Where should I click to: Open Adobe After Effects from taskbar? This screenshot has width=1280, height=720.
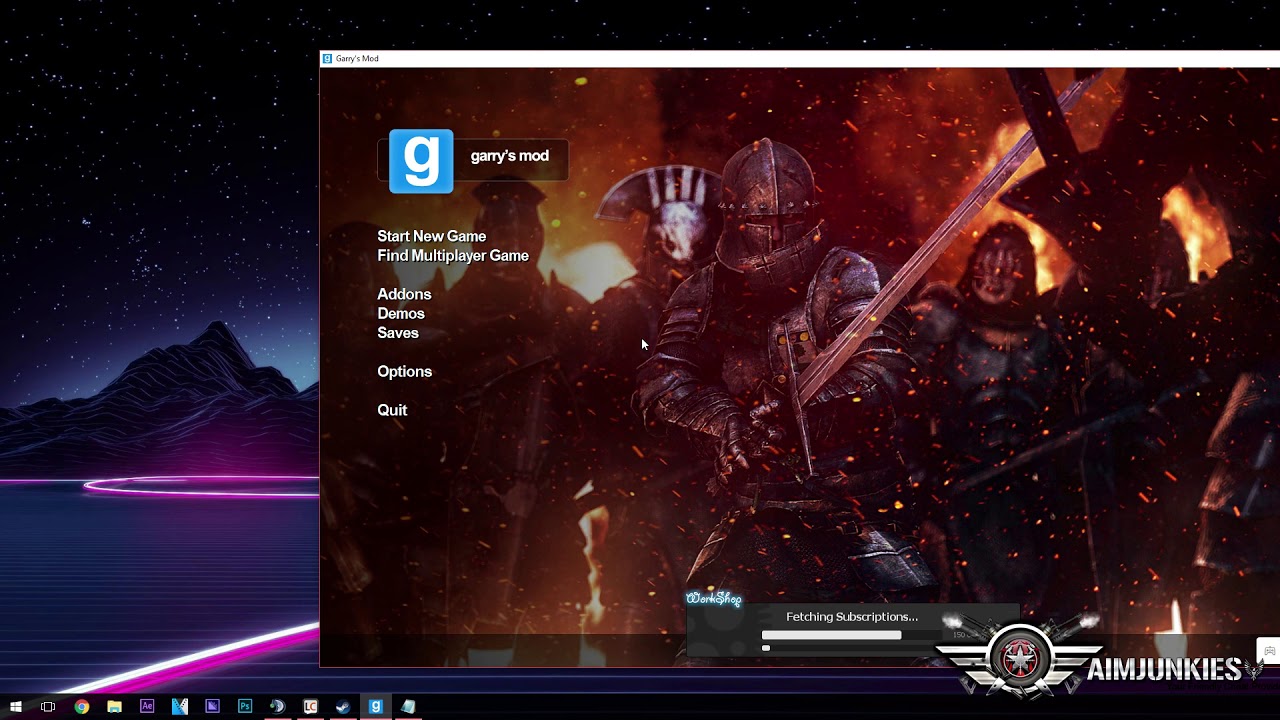(147, 707)
